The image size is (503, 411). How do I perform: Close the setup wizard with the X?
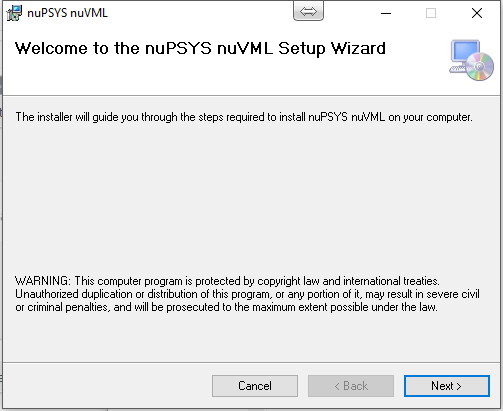click(x=477, y=13)
